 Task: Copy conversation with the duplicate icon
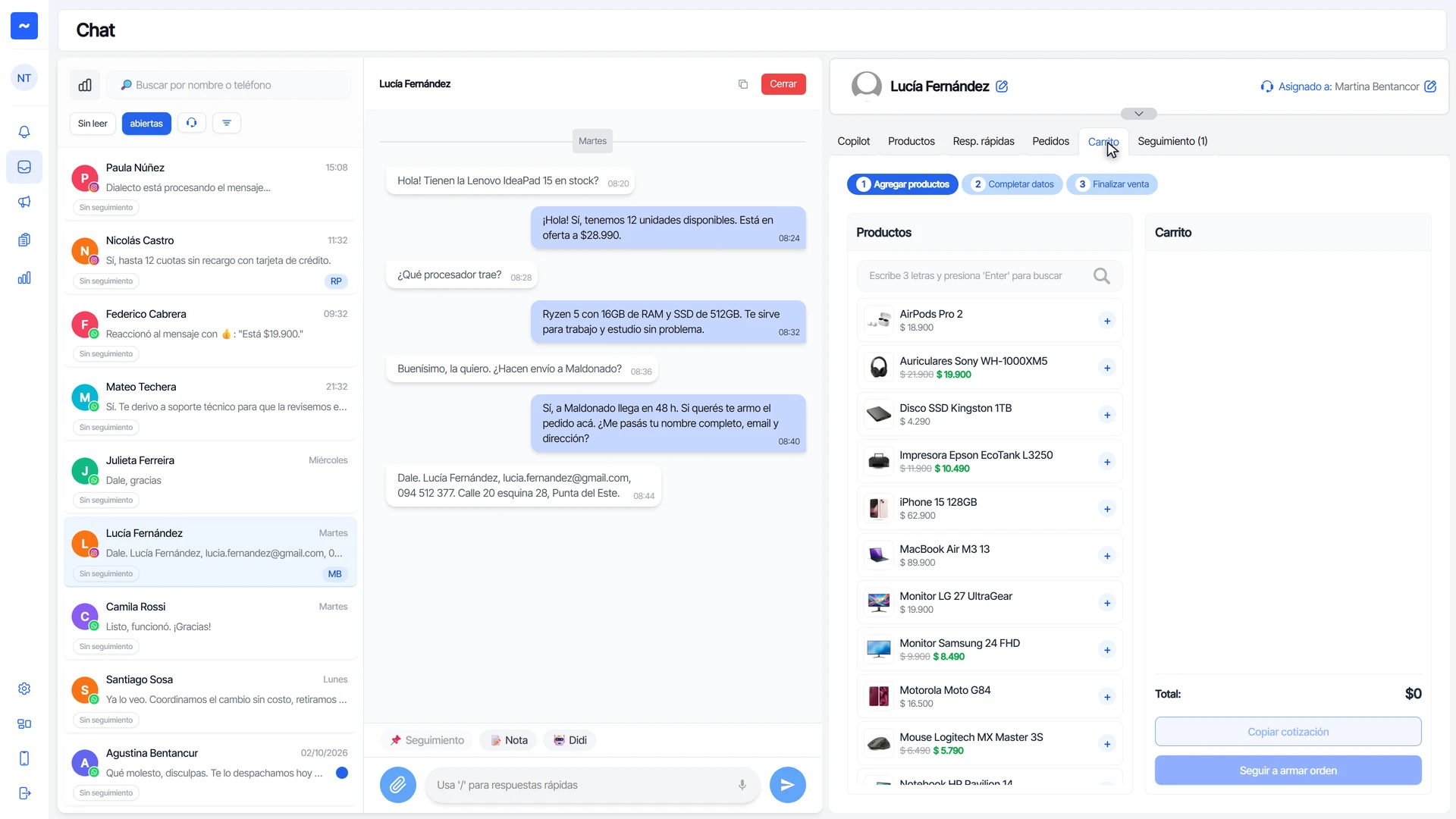pyautogui.click(x=743, y=84)
